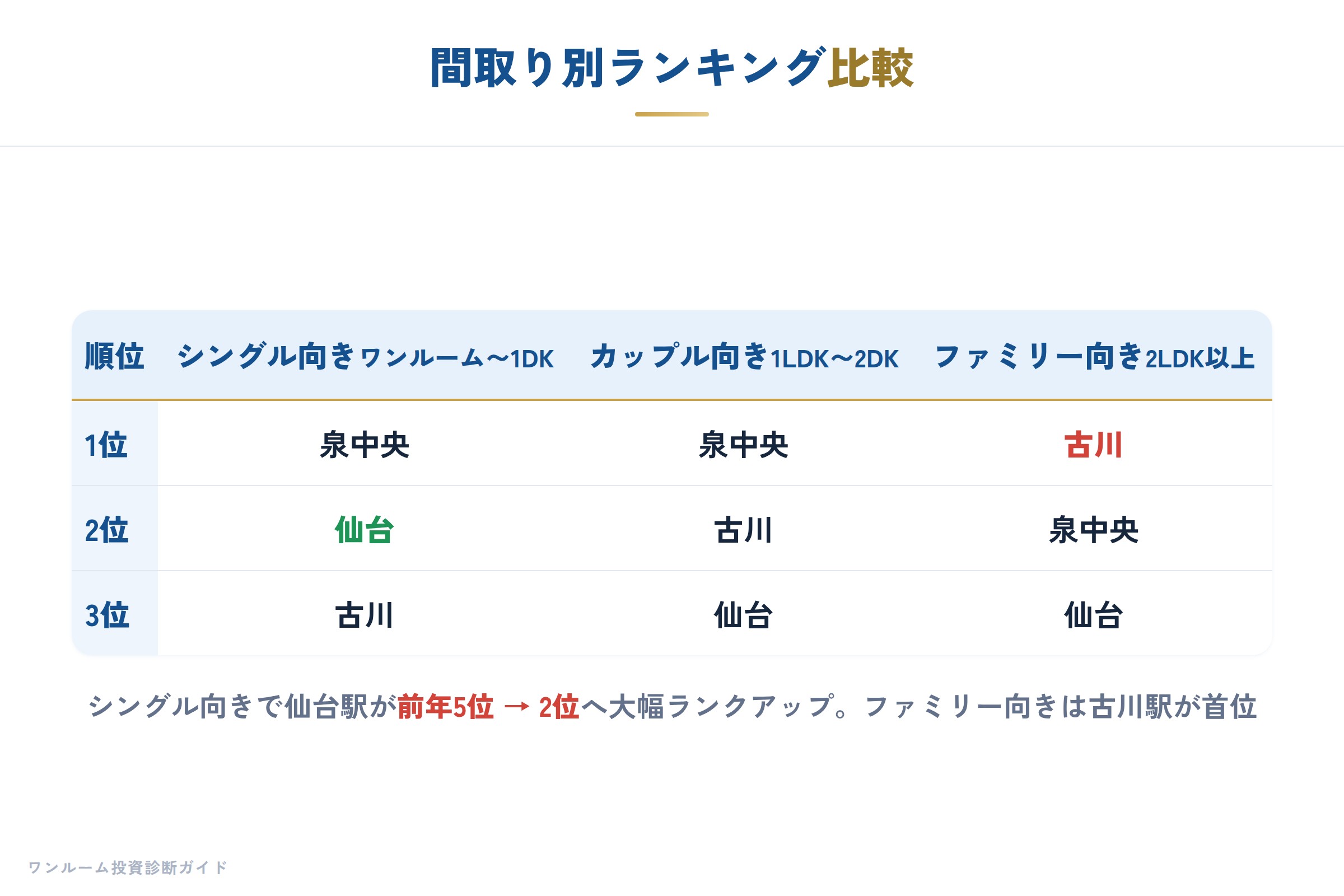Image resolution: width=1344 pixels, height=896 pixels.
Task: Click the gold underline beneath the title
Action: pos(672,114)
